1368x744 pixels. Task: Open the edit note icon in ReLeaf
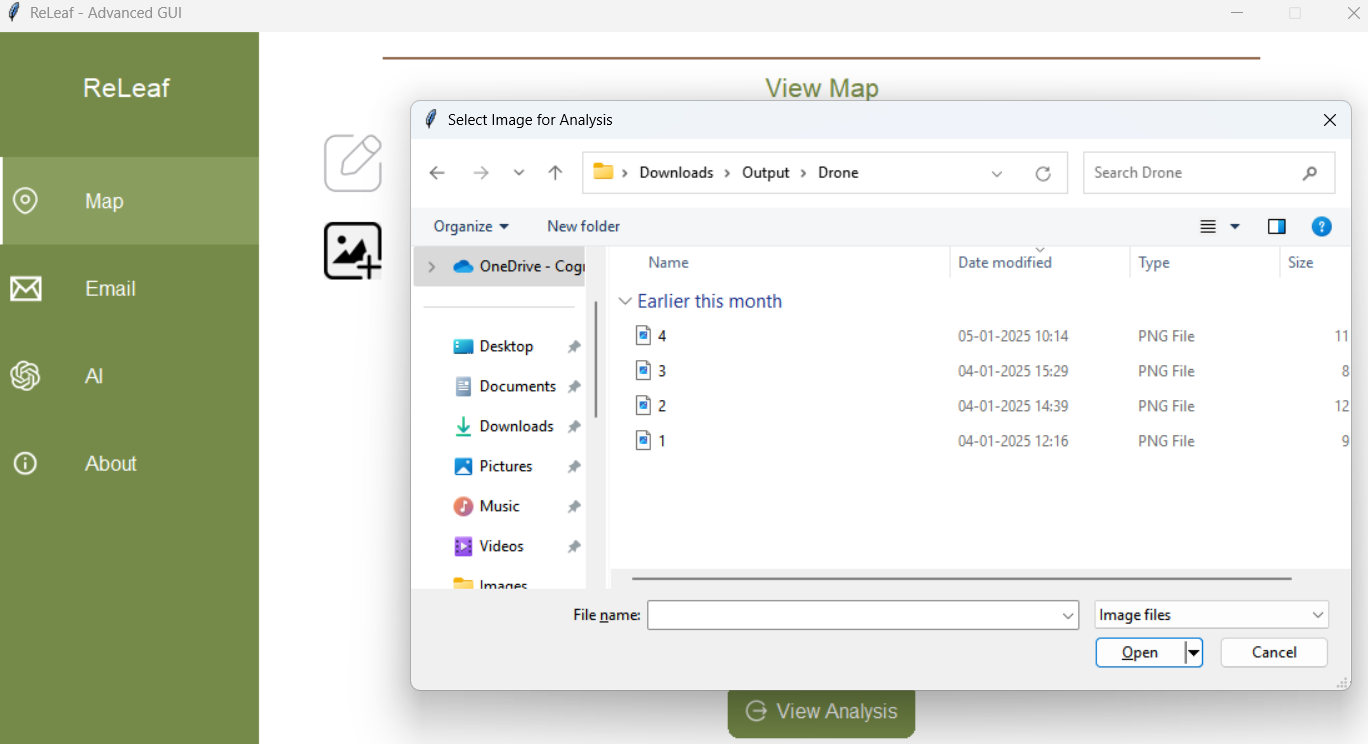(x=353, y=162)
